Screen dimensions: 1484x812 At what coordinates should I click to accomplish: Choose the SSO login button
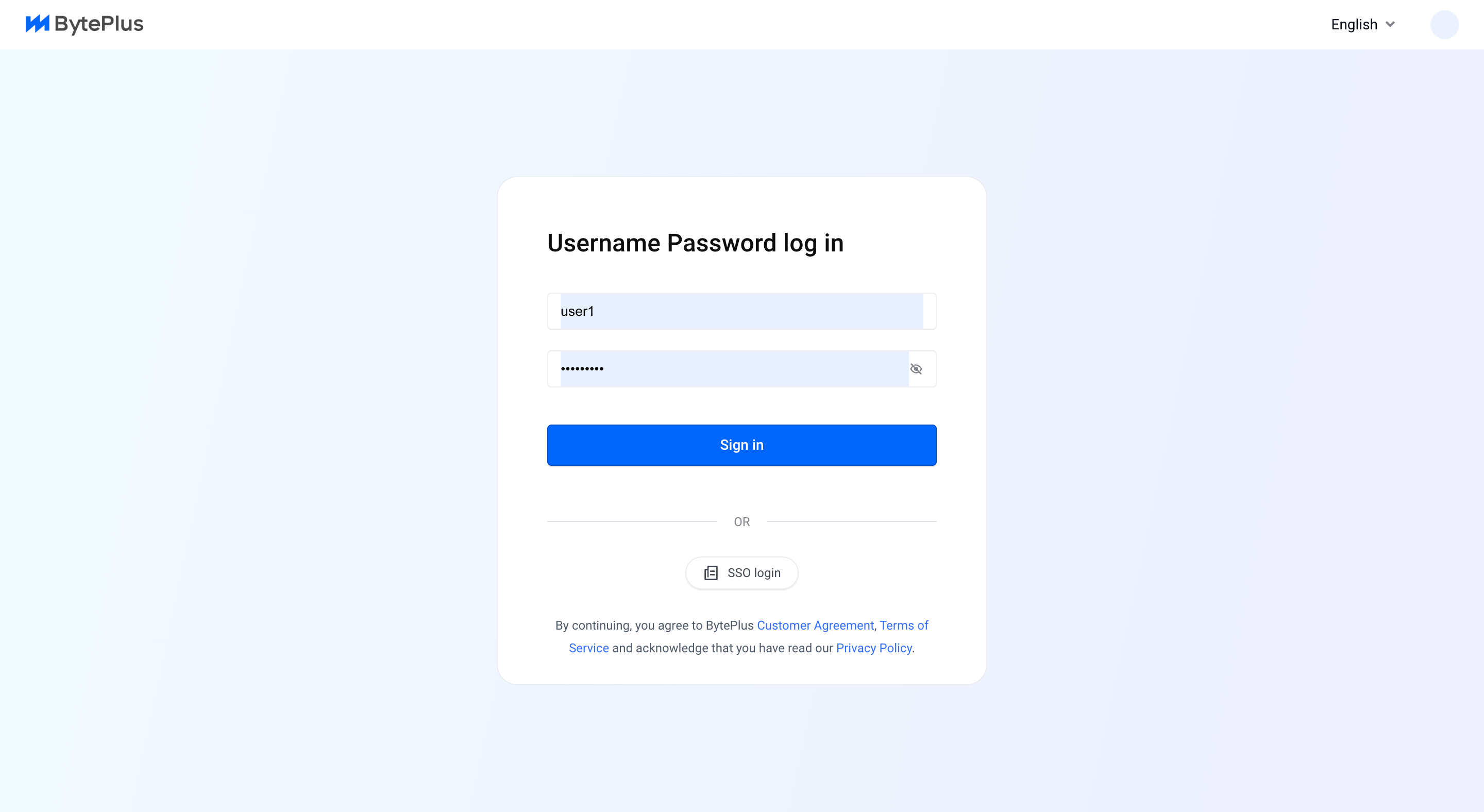point(741,572)
